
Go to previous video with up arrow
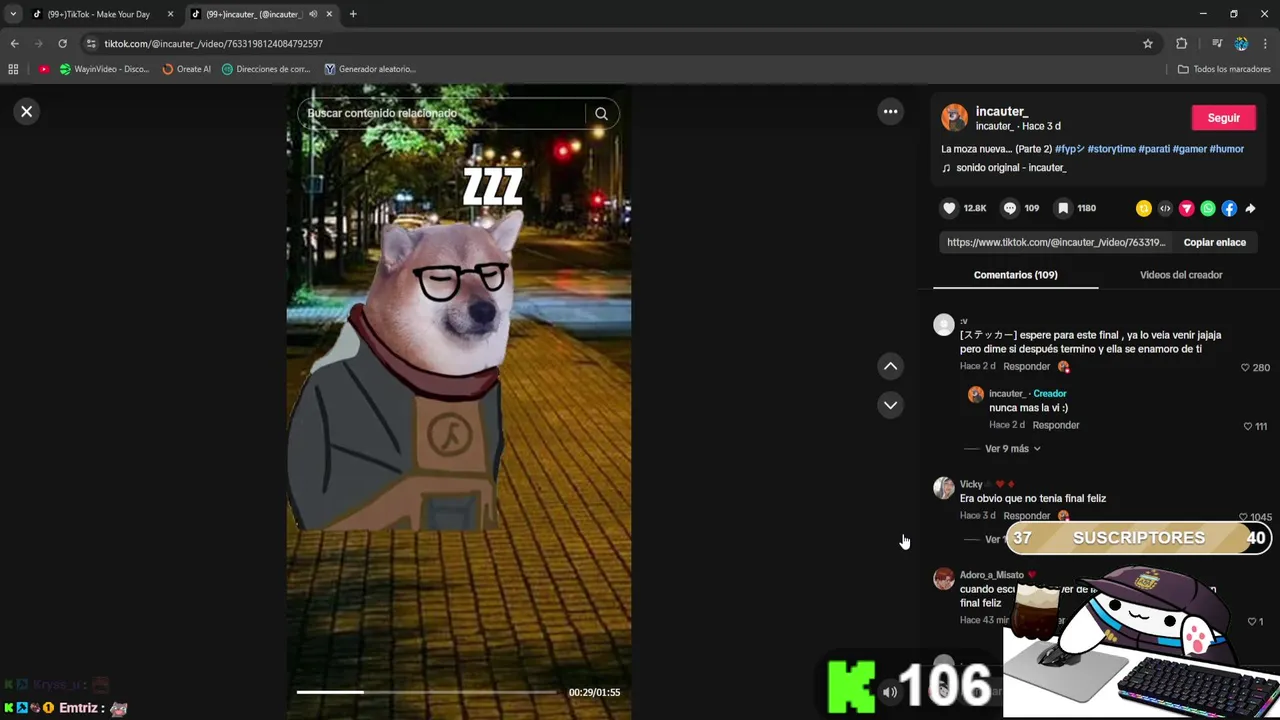[x=890, y=367]
